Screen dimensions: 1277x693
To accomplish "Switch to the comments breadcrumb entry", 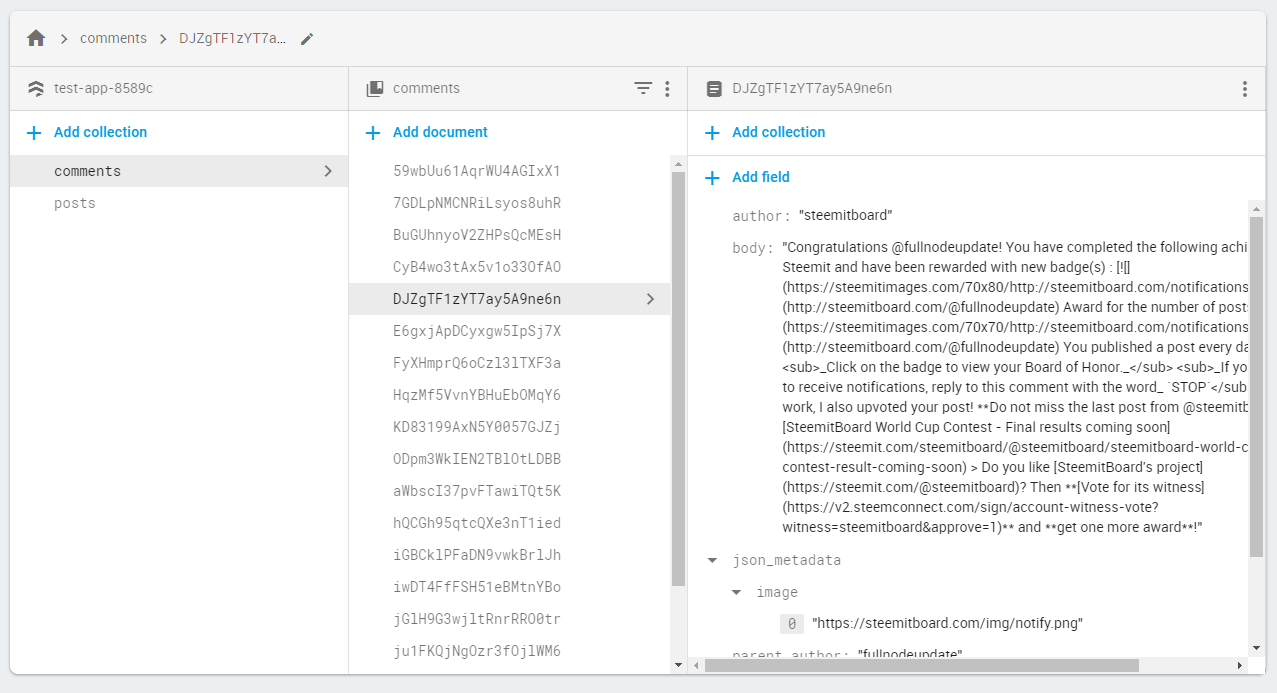I will tap(113, 37).
